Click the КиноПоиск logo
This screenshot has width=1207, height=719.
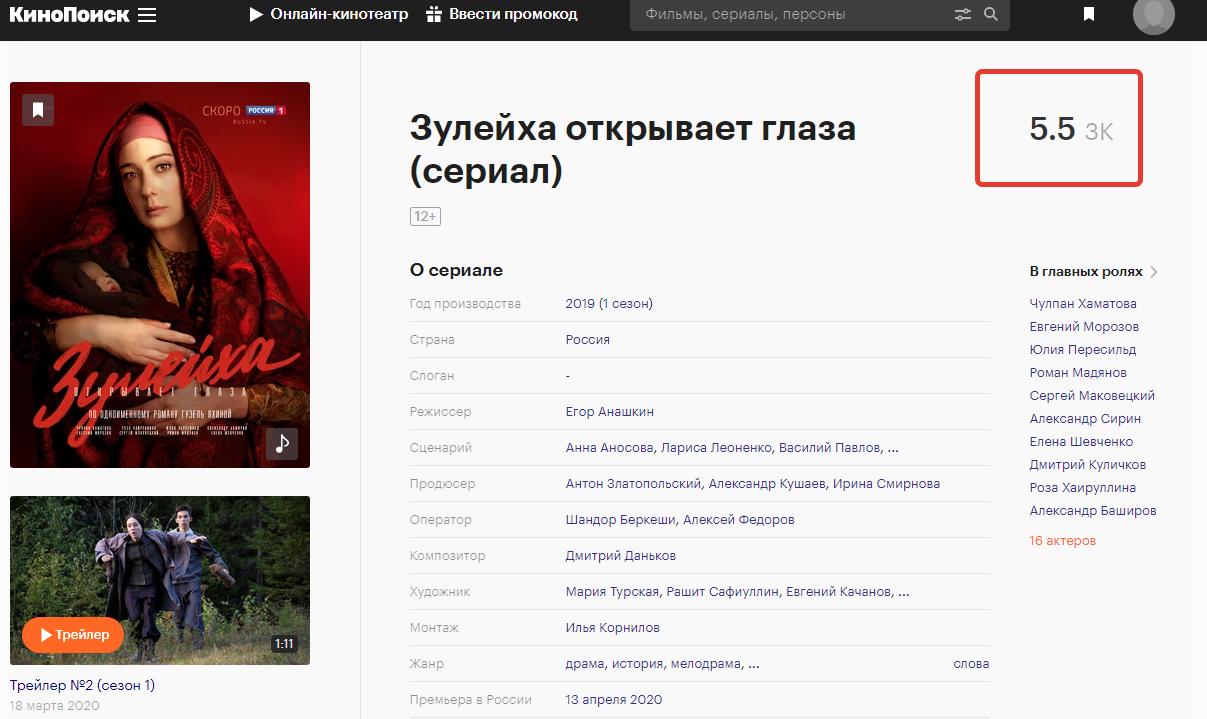69,14
